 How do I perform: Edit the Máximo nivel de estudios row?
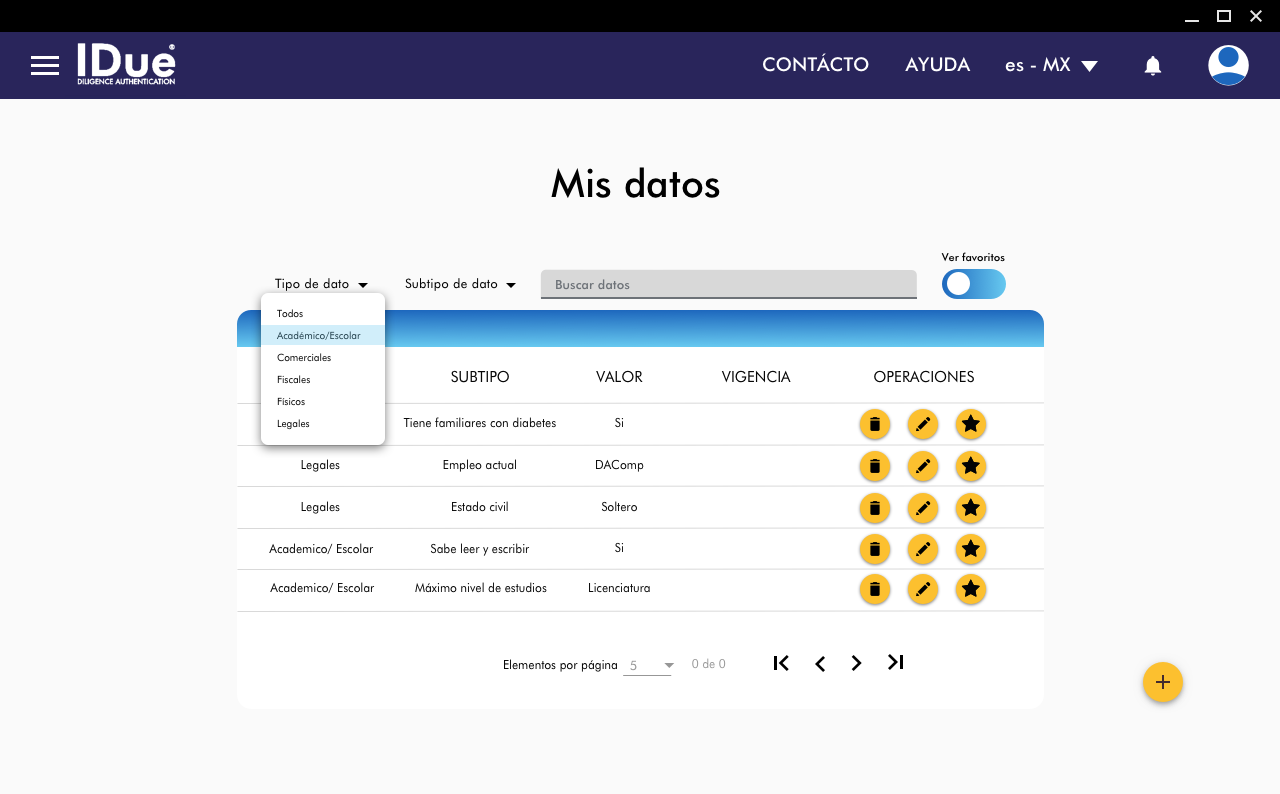click(922, 589)
